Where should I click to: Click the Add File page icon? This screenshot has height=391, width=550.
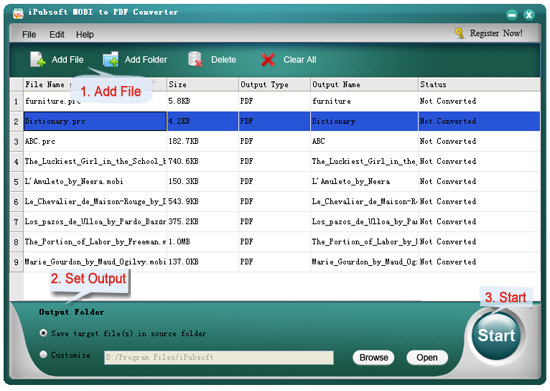(x=38, y=59)
